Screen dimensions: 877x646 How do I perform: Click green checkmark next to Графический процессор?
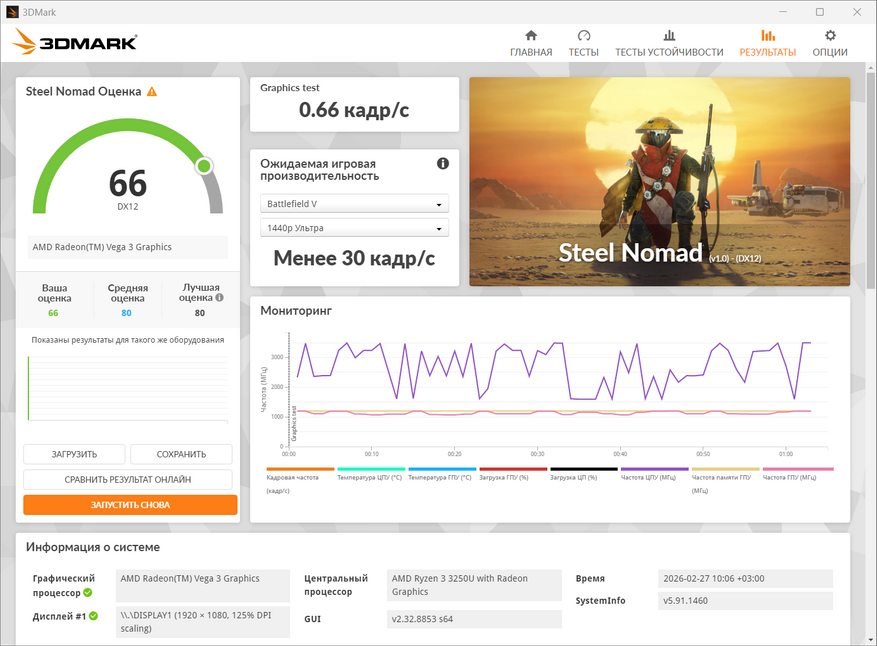pos(88,592)
